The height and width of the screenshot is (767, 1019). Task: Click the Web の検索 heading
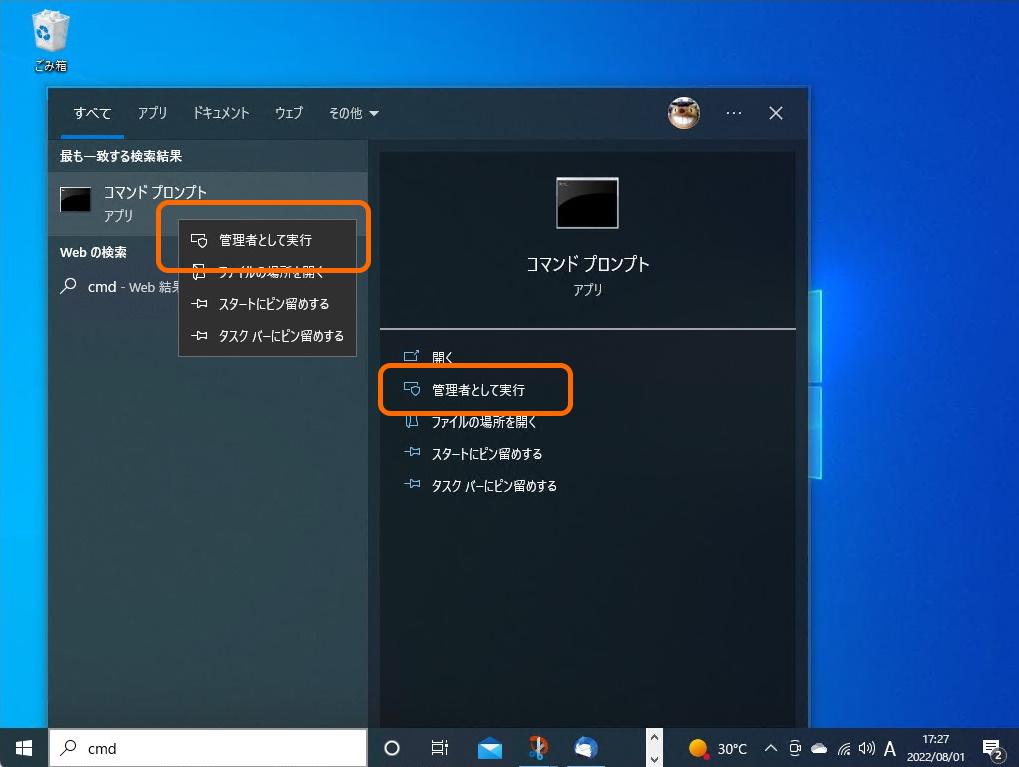click(x=93, y=252)
